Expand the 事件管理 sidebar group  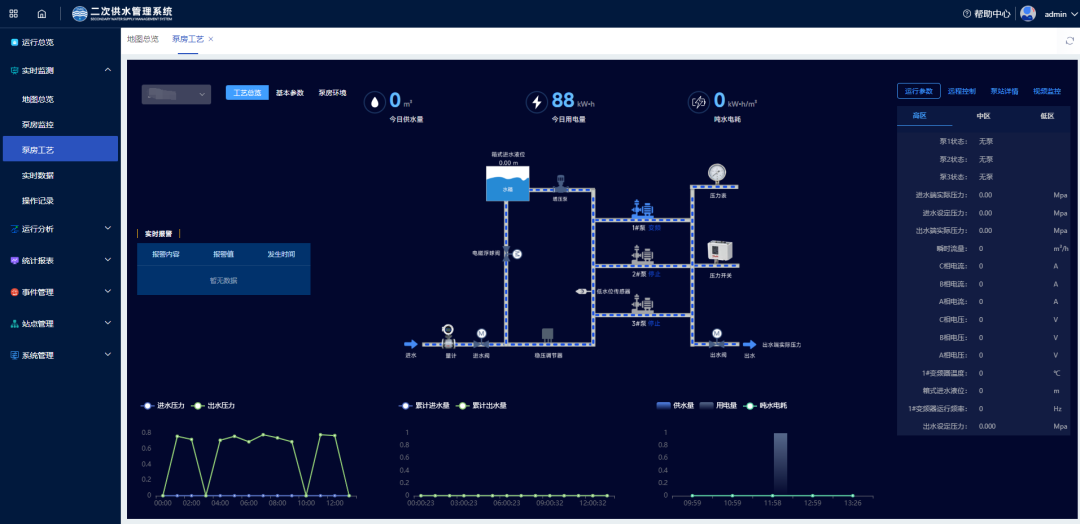(59, 292)
